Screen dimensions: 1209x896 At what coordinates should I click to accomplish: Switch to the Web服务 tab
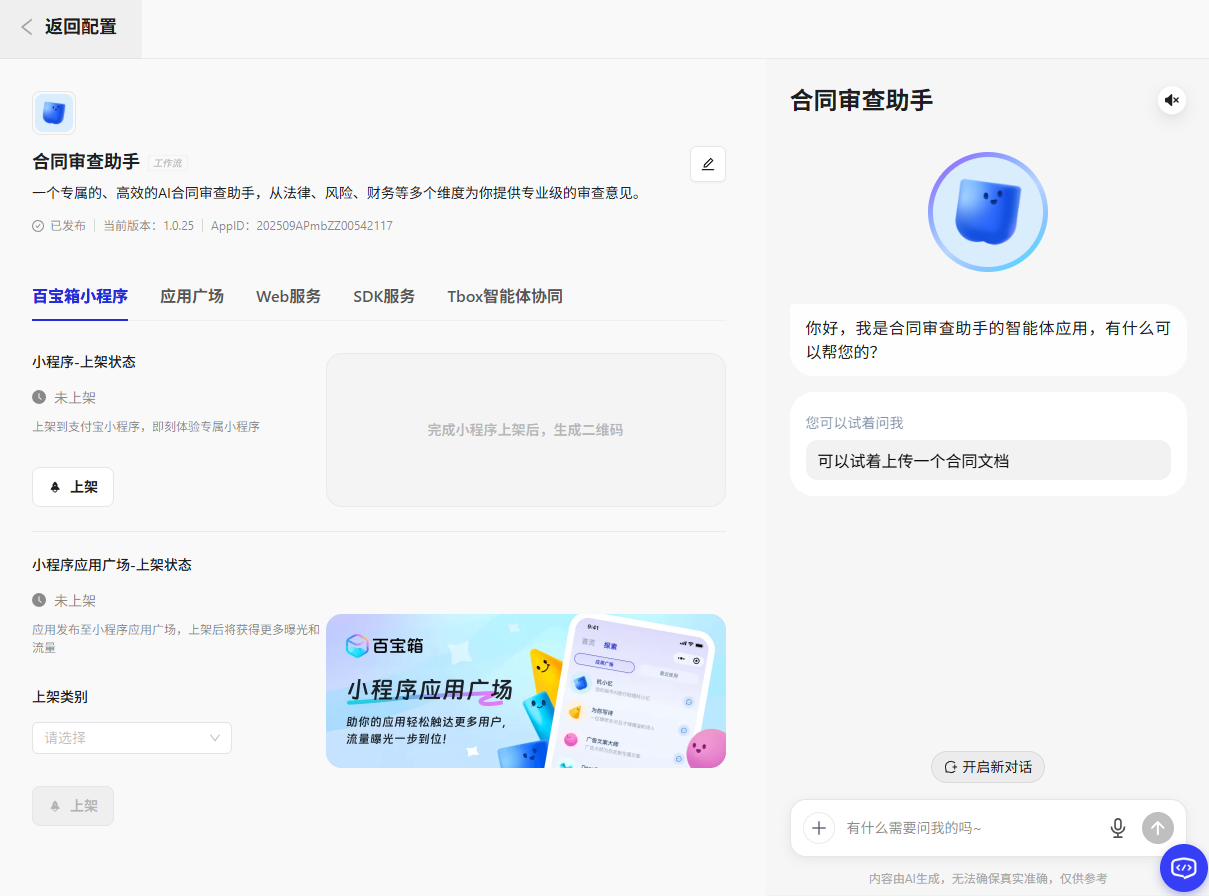pos(288,296)
